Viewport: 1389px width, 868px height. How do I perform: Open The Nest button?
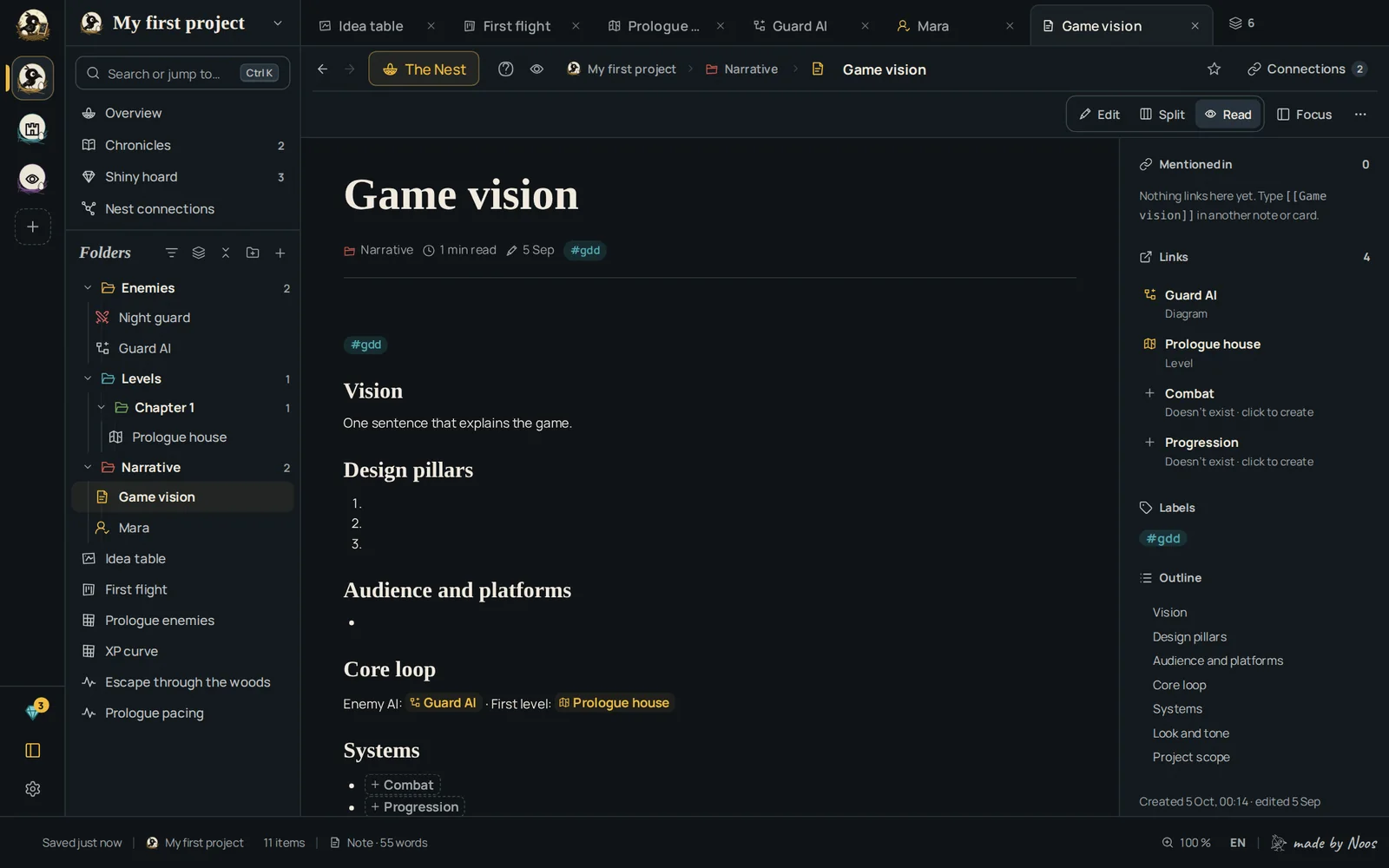[425, 69]
